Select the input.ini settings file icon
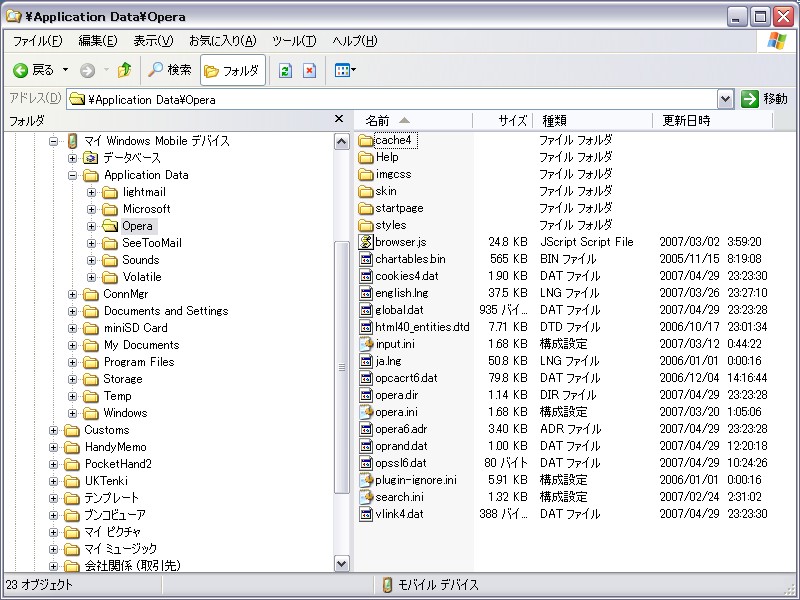 (366, 344)
